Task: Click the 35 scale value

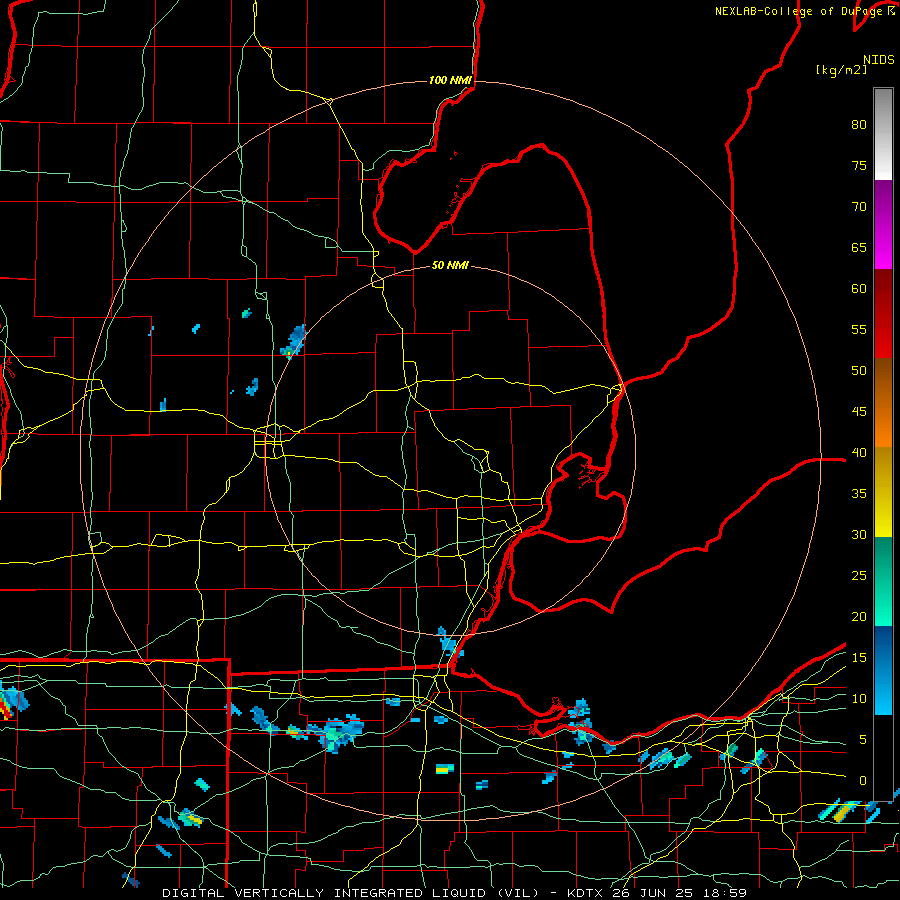Action: point(859,494)
